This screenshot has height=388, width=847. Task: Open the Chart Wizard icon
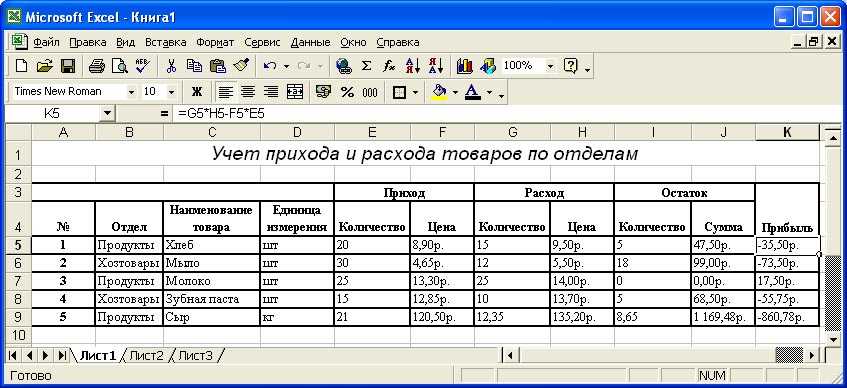(x=465, y=66)
